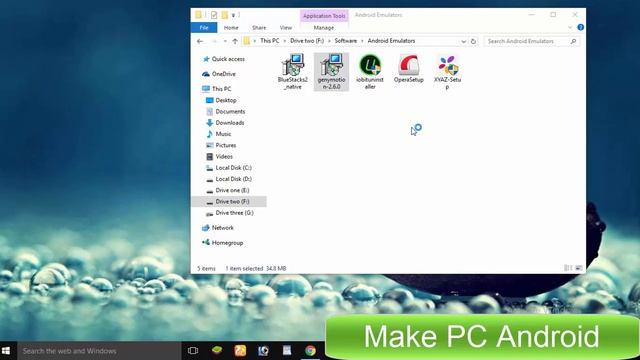Click the Application Tools contextual tab
Viewport: 640px width, 360px height.
[x=324, y=16]
